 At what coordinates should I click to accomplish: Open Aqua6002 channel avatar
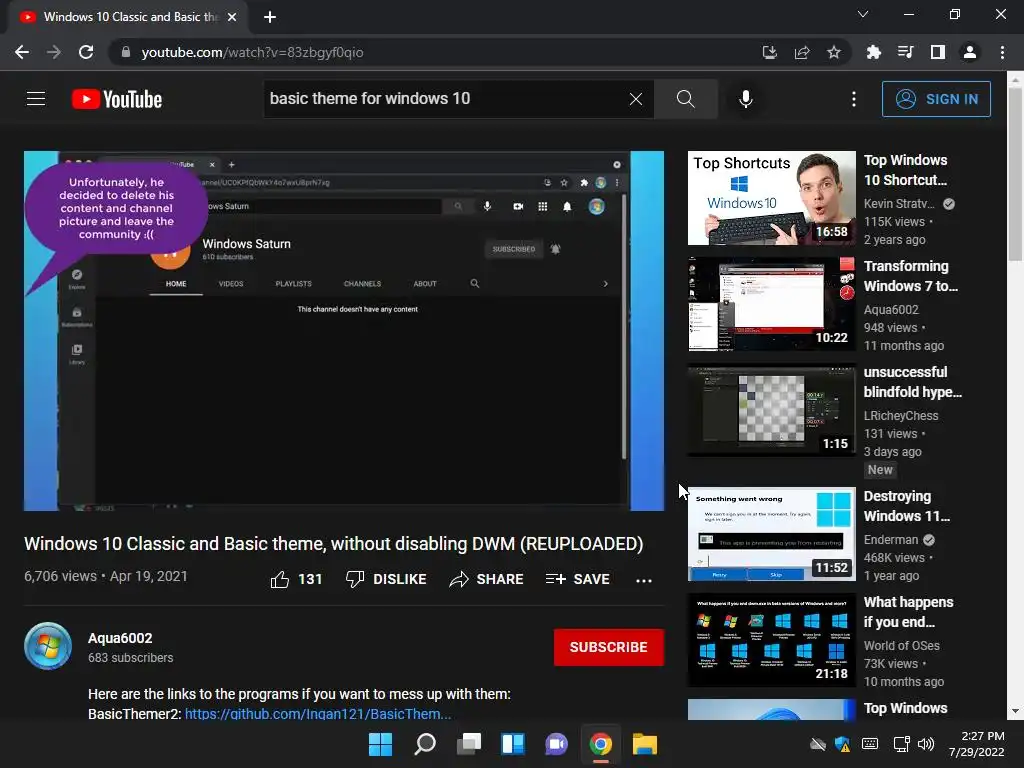pos(48,646)
